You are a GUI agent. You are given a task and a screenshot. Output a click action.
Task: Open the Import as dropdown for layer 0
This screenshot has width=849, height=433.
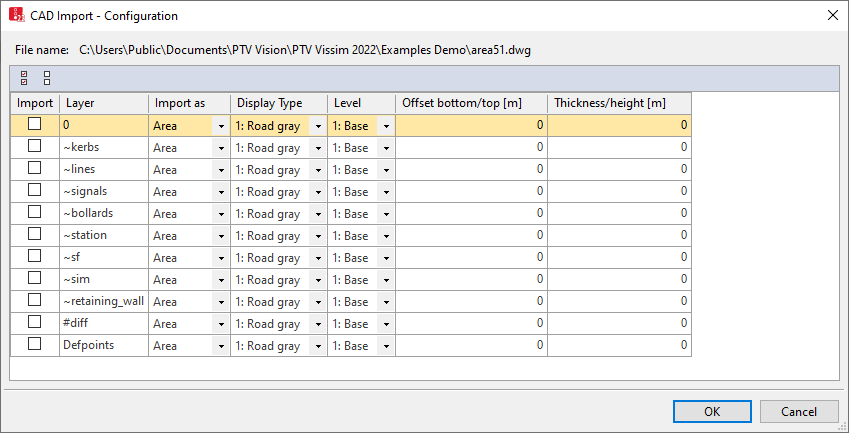(x=220, y=126)
